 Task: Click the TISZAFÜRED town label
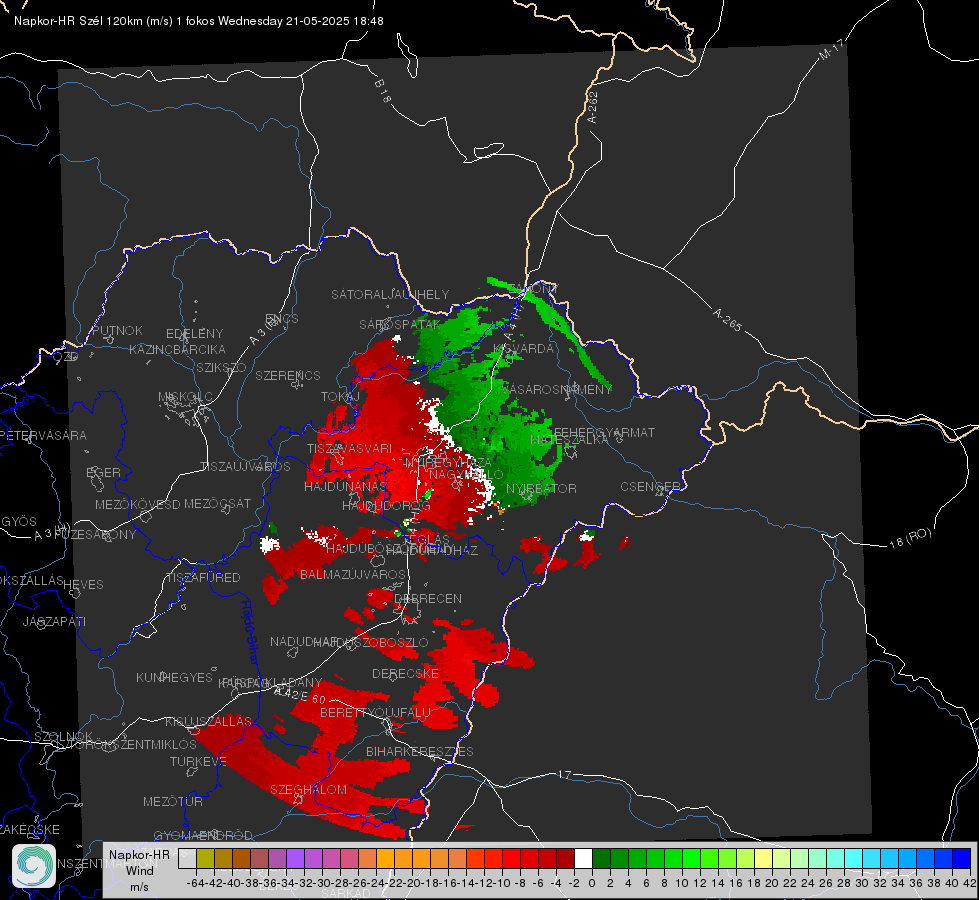coord(203,578)
